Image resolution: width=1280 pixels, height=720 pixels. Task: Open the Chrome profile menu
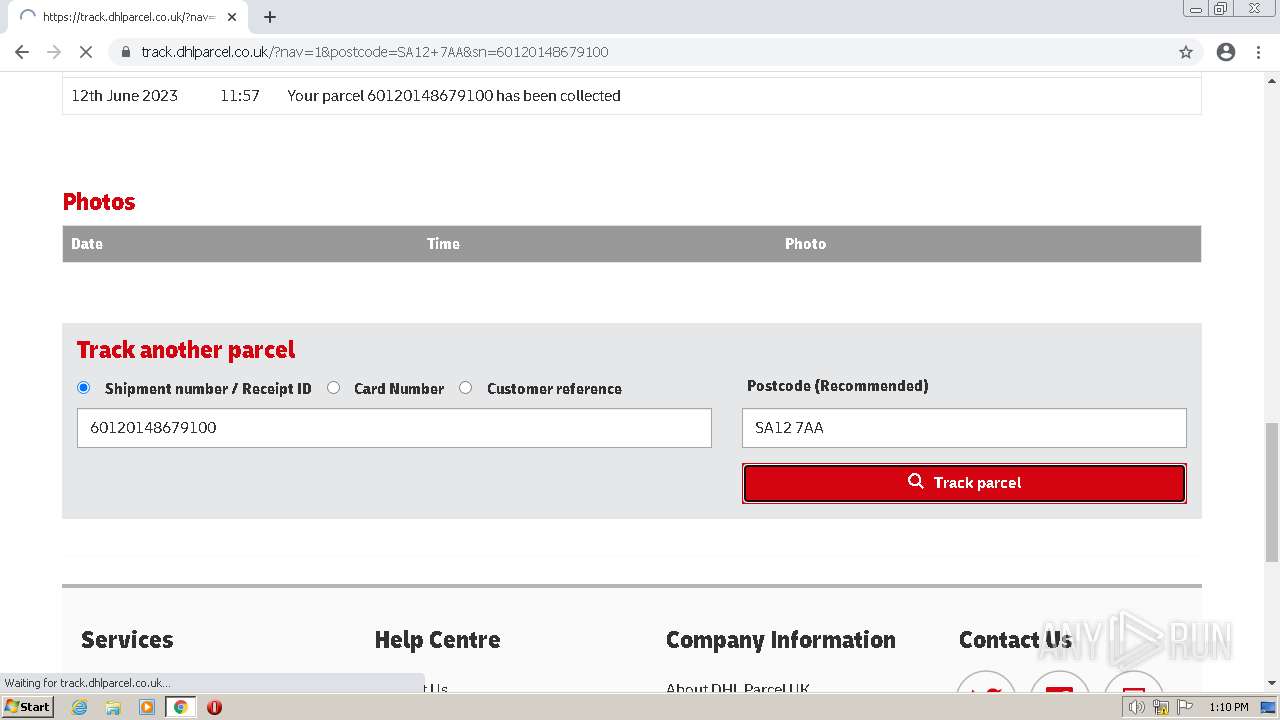pos(1226,52)
